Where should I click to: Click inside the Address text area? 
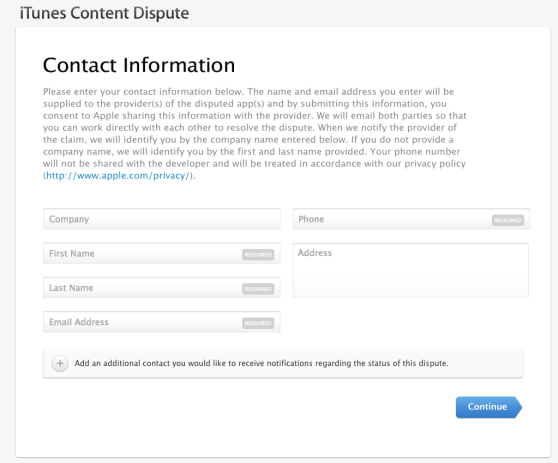tap(411, 270)
